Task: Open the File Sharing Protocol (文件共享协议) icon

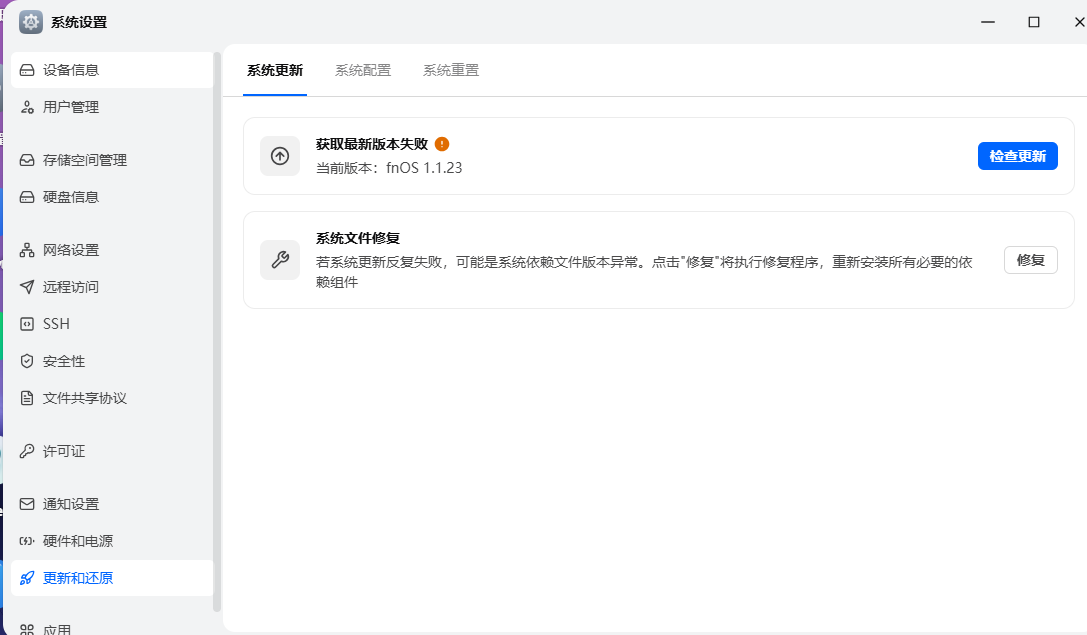Action: click(27, 398)
